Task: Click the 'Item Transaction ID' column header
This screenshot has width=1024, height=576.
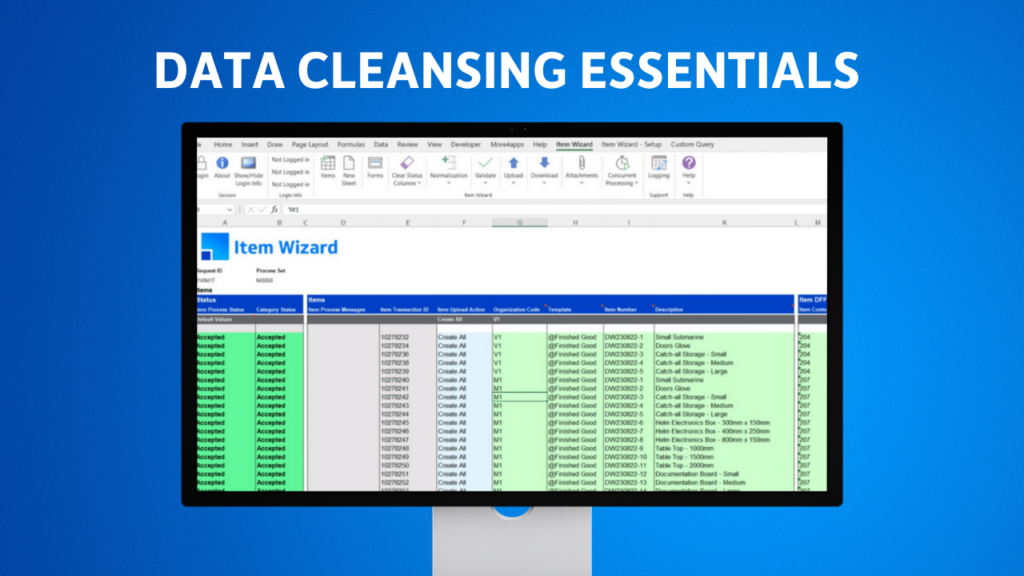Action: 404,310
